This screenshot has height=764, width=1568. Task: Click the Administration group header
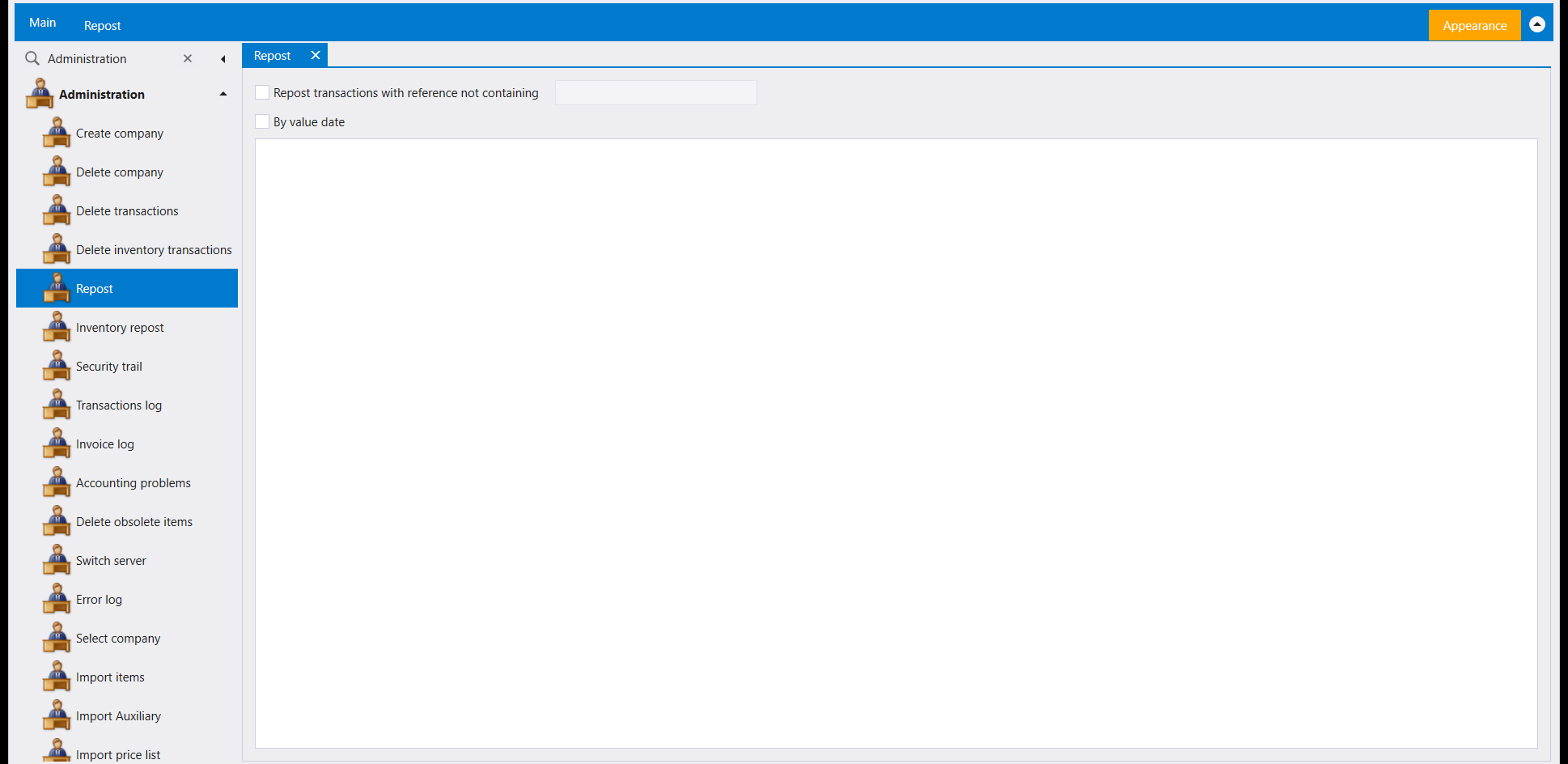127,94
